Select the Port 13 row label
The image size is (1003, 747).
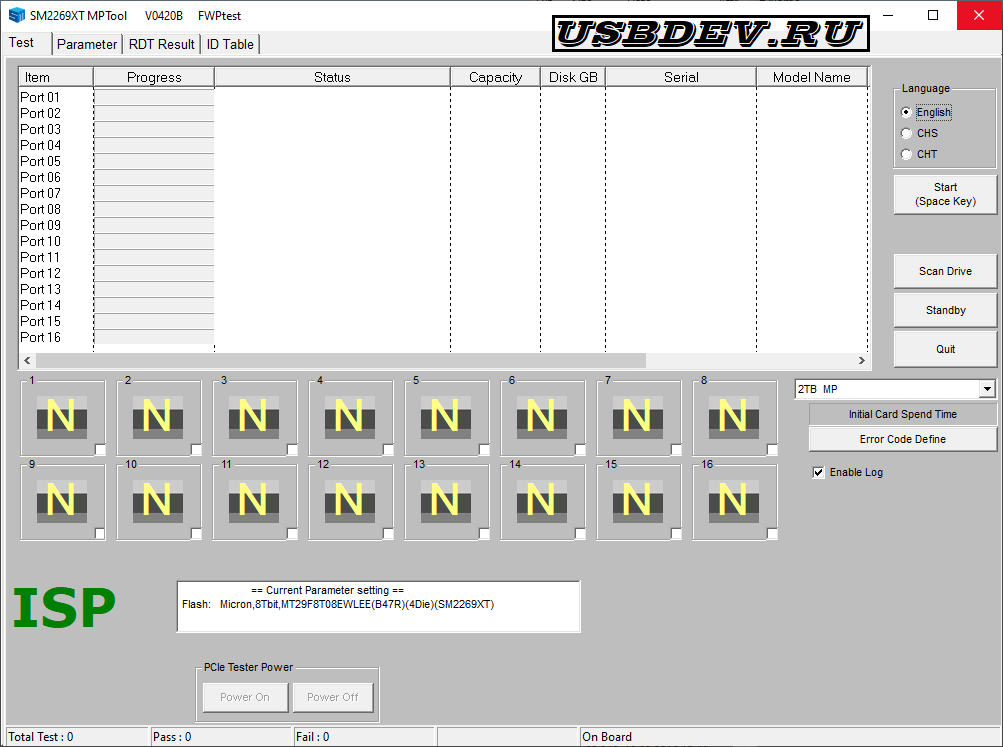[40, 289]
